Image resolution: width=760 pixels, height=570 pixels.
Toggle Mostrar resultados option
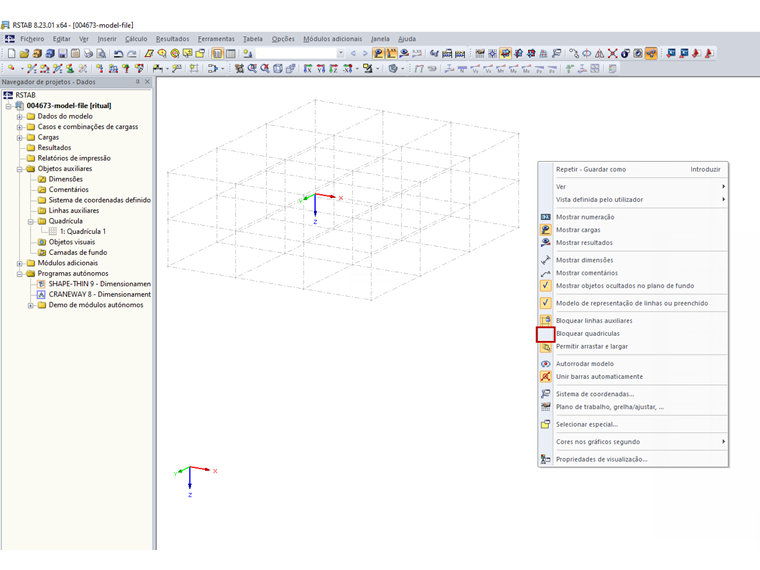(x=633, y=243)
